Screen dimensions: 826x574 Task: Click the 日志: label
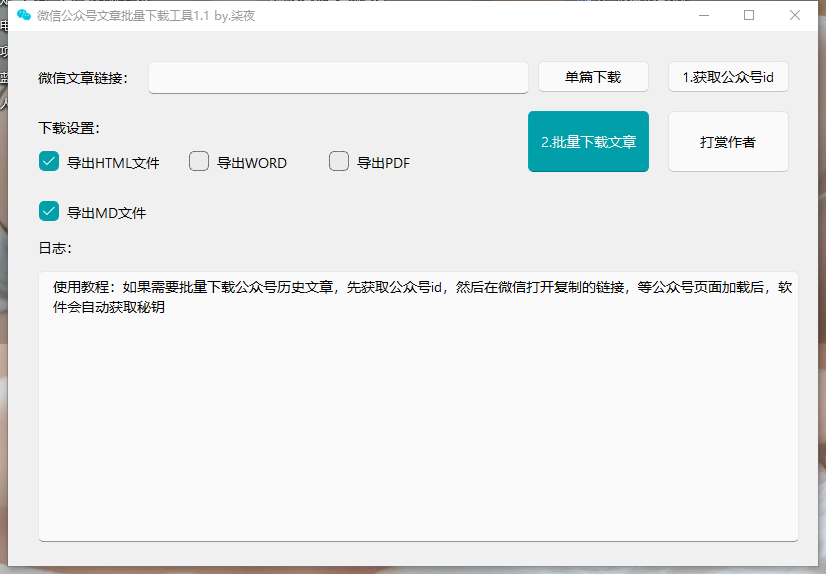pos(55,248)
